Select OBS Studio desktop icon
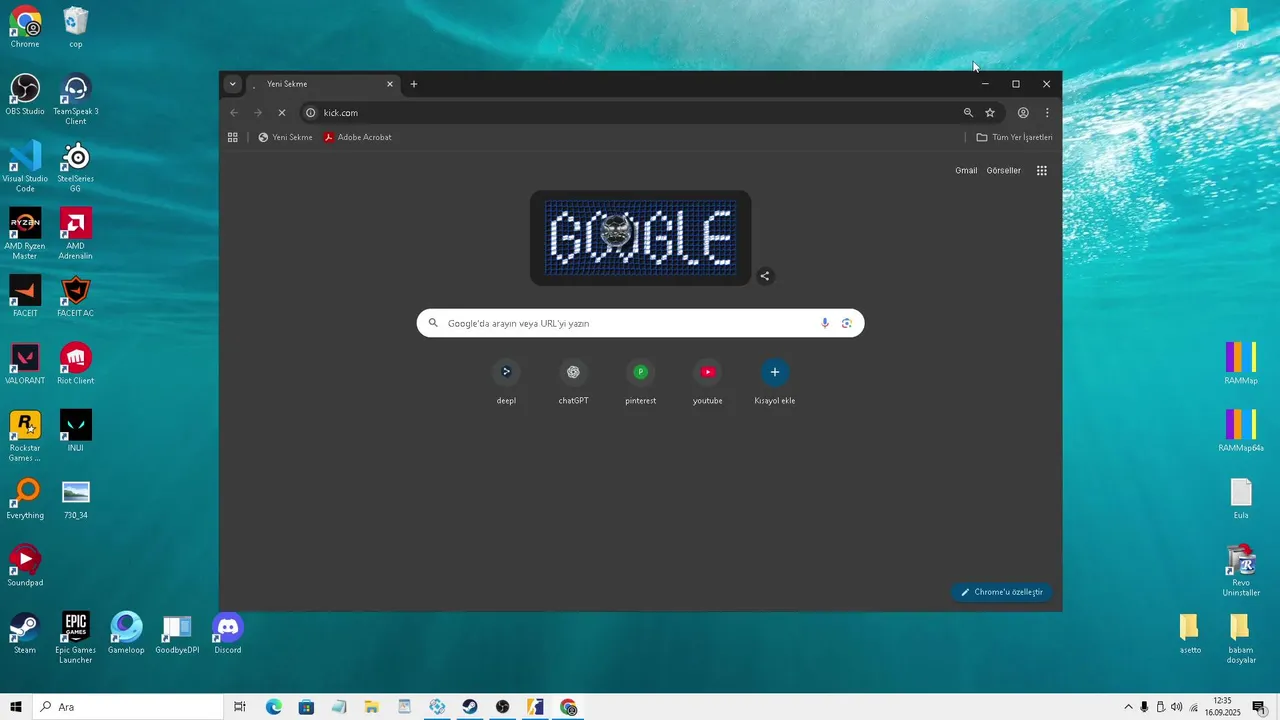Image resolution: width=1280 pixels, height=720 pixels. point(25,95)
